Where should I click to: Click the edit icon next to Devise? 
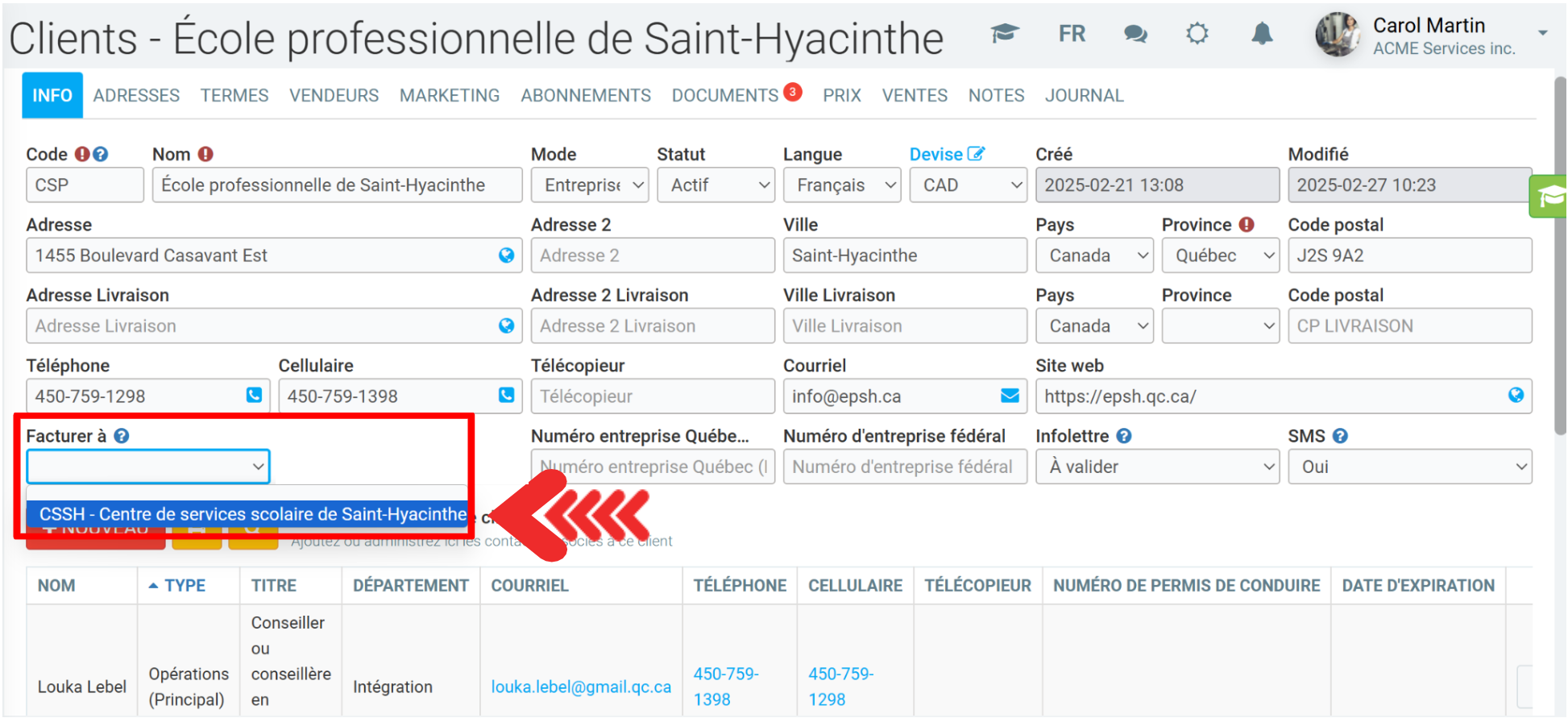976,154
